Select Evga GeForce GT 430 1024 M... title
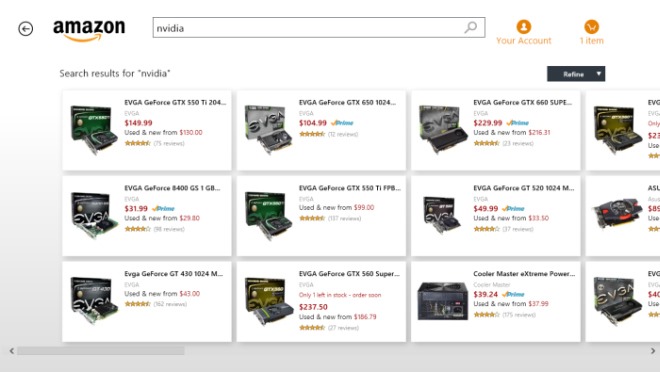The image size is (660, 372). 173,274
